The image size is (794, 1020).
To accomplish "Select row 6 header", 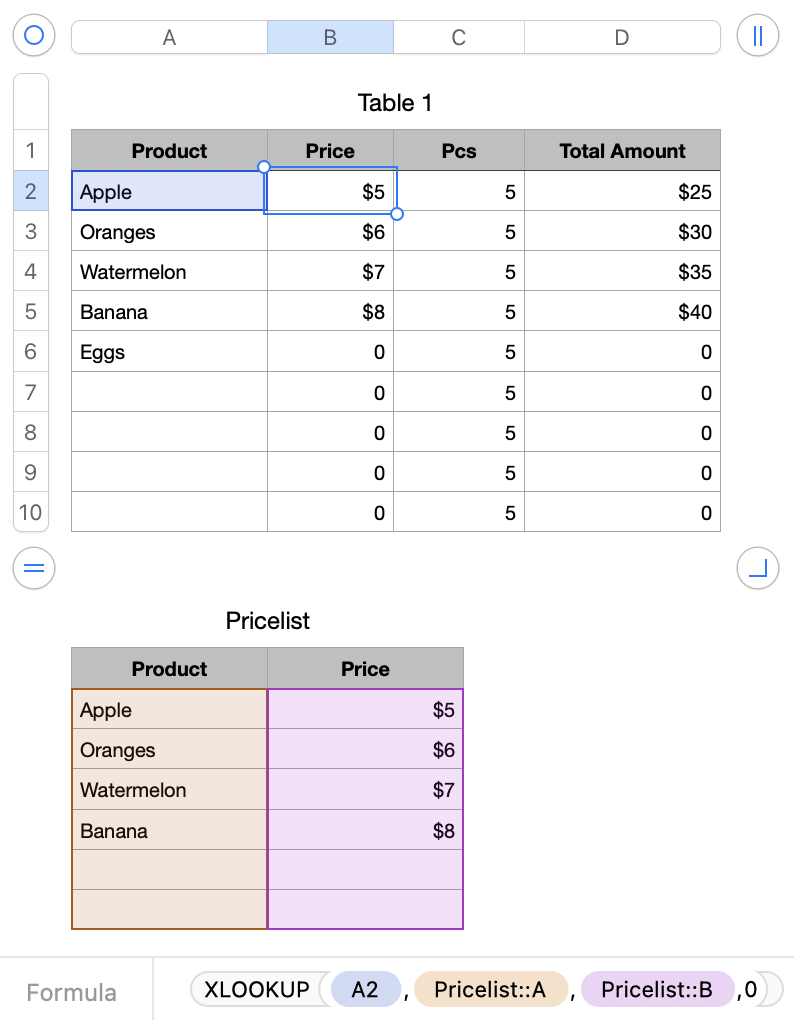I will [x=30, y=352].
